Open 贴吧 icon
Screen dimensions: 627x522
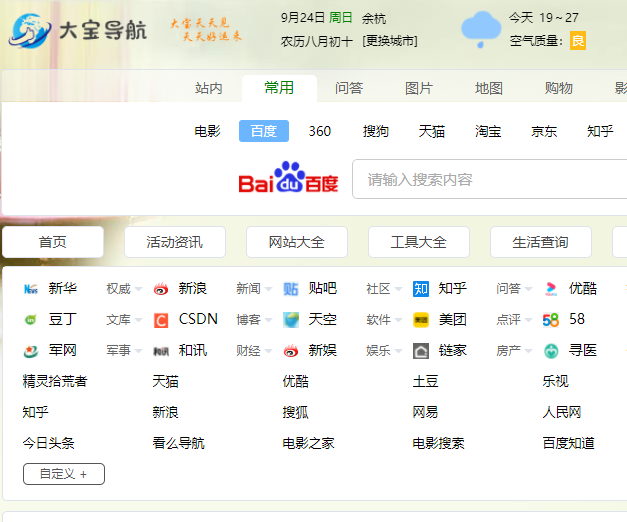coord(291,289)
